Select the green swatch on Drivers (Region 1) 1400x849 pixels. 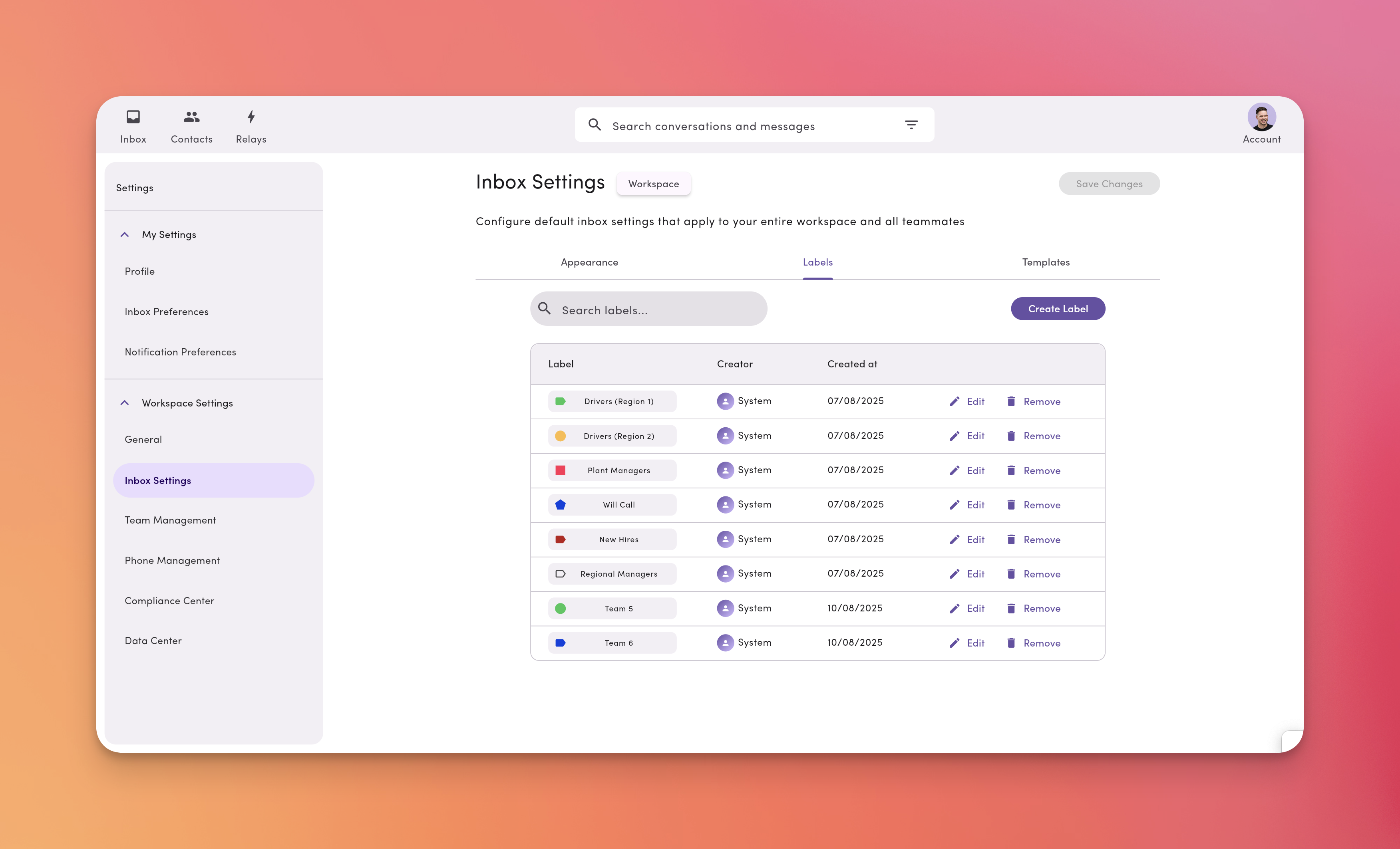tap(561, 401)
